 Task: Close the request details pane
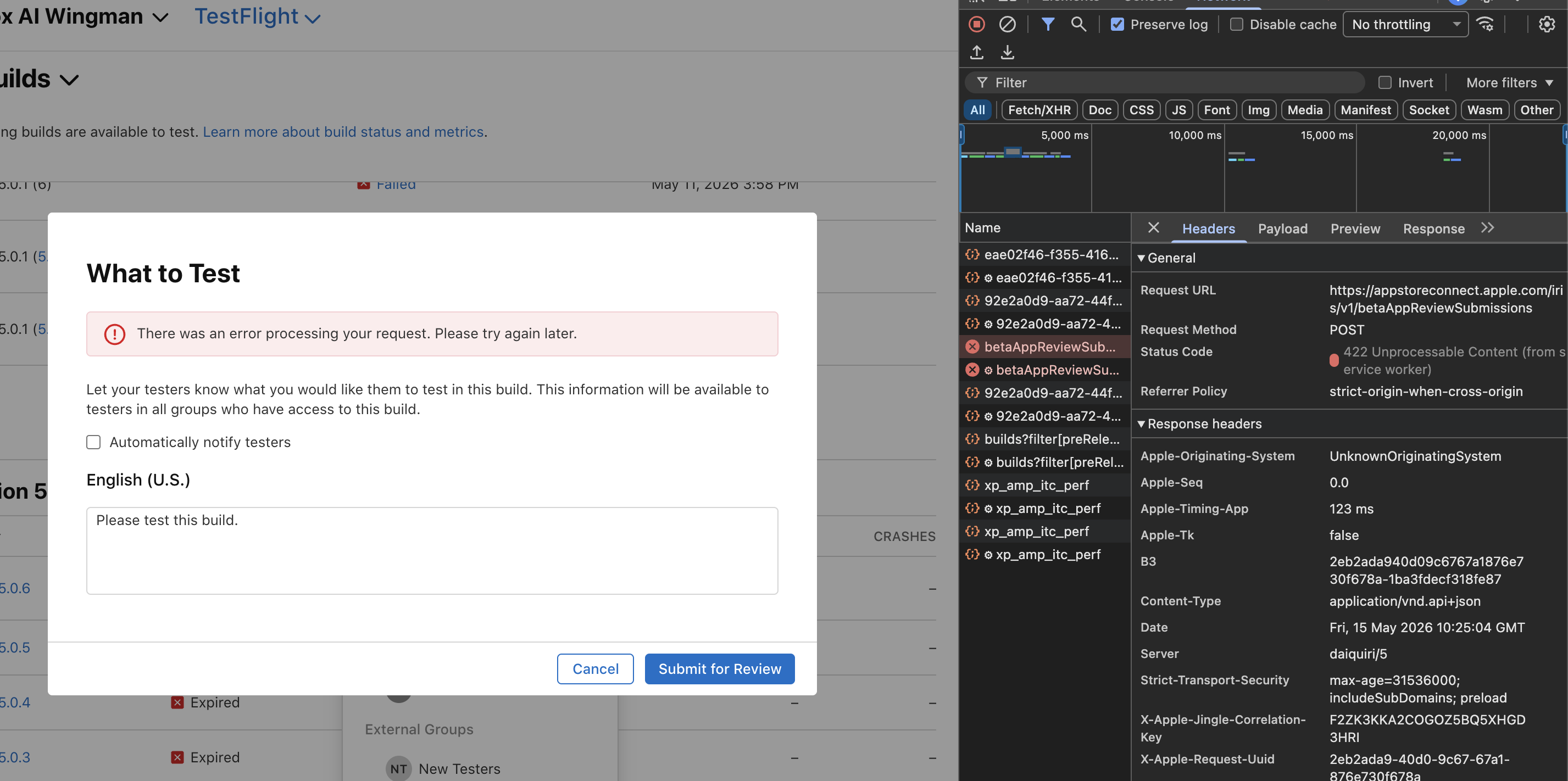pos(1153,228)
